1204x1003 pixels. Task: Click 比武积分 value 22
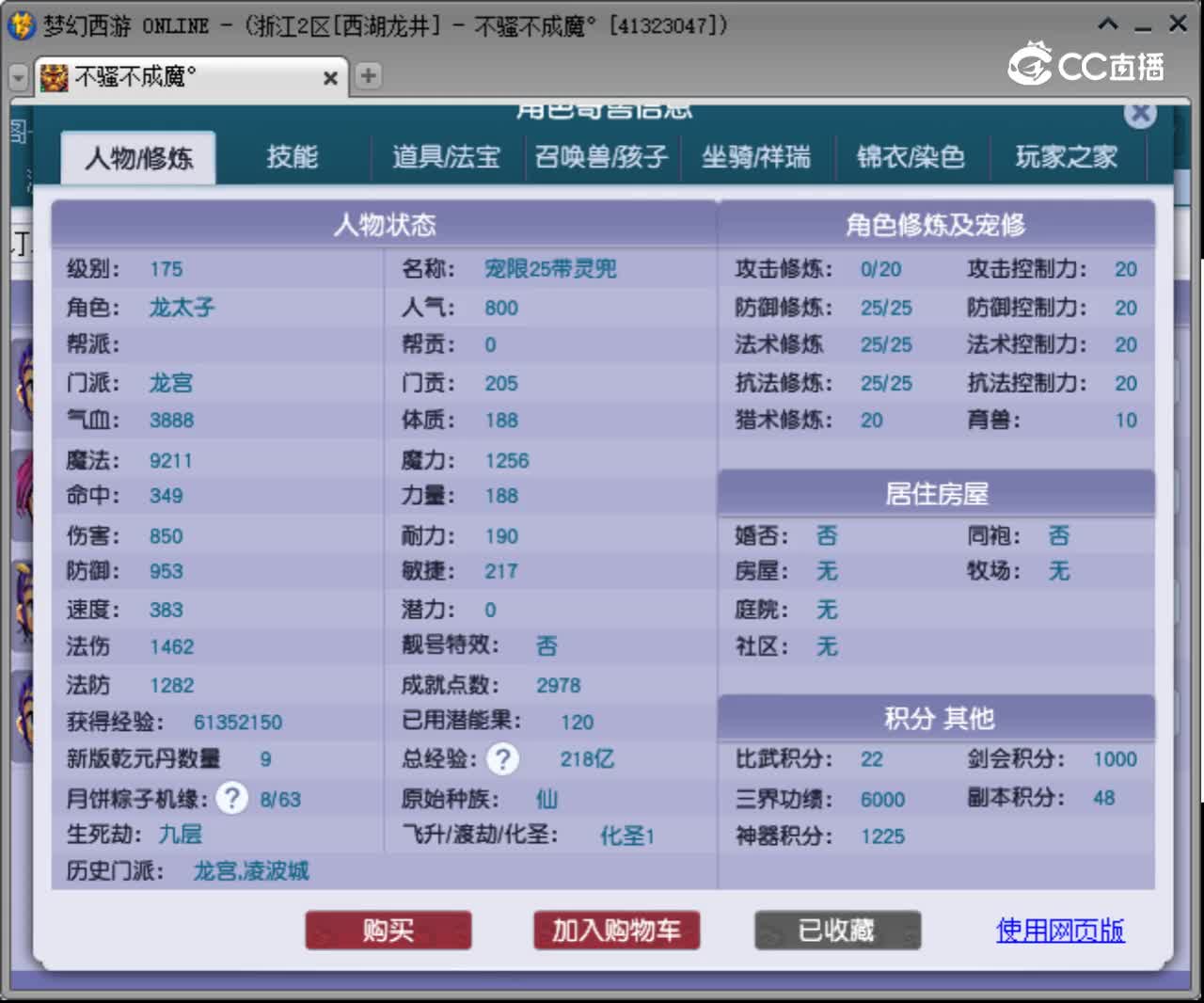pyautogui.click(x=872, y=759)
